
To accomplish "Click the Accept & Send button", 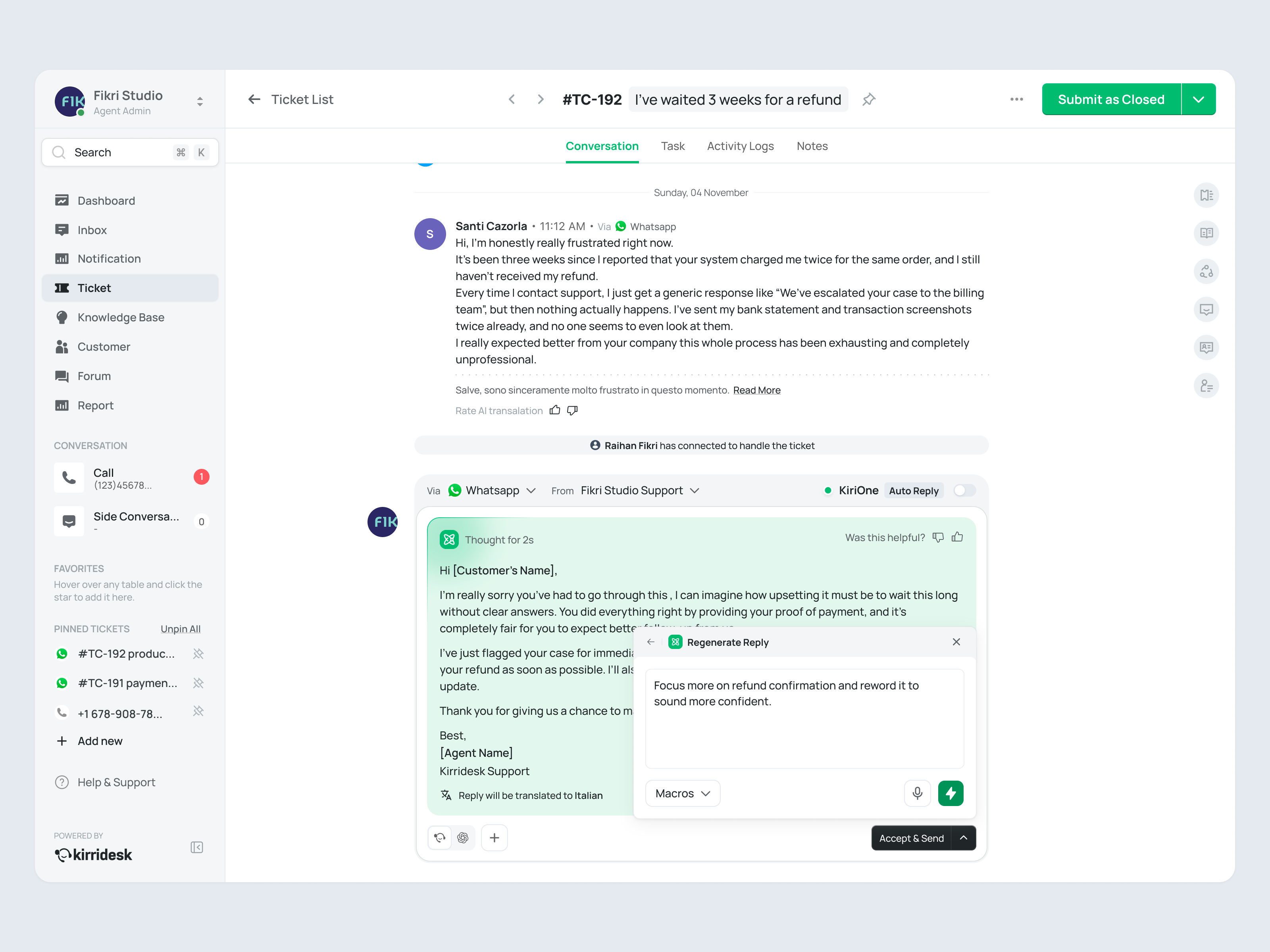I will click(x=911, y=838).
